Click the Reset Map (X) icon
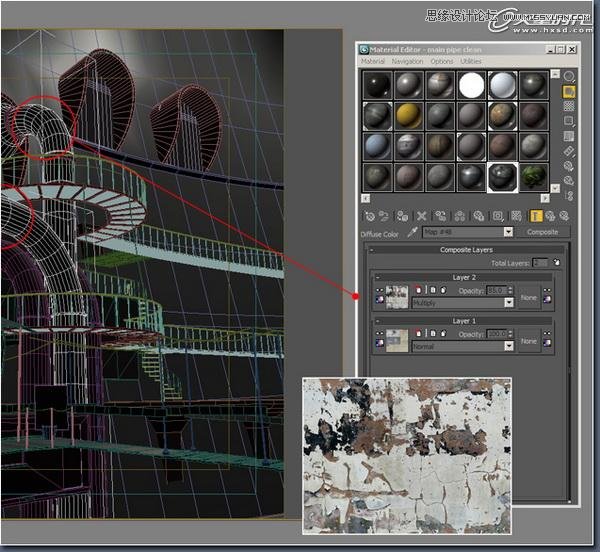Screen dimensions: 600x552 point(421,215)
